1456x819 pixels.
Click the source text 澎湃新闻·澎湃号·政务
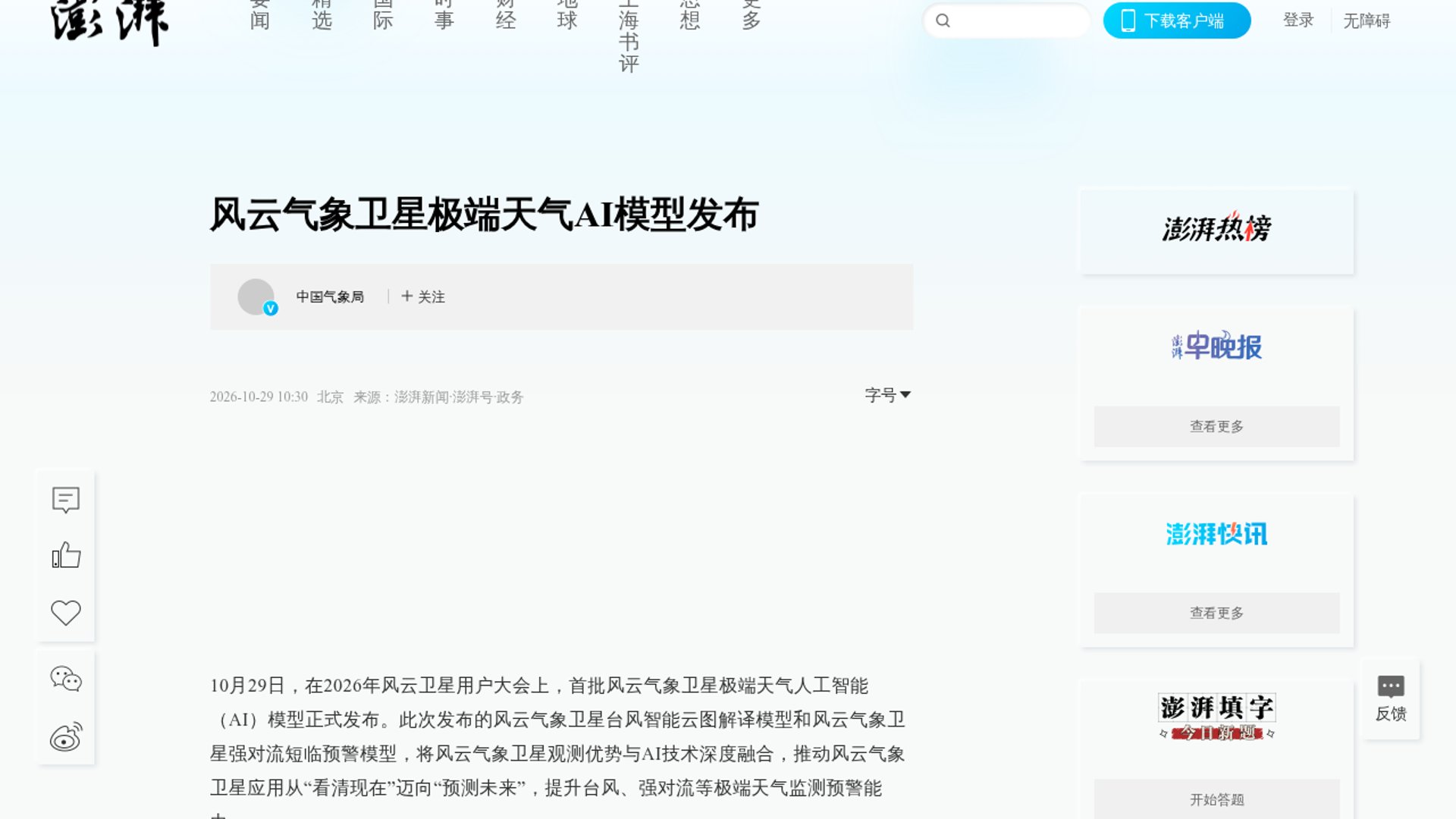coord(459,397)
